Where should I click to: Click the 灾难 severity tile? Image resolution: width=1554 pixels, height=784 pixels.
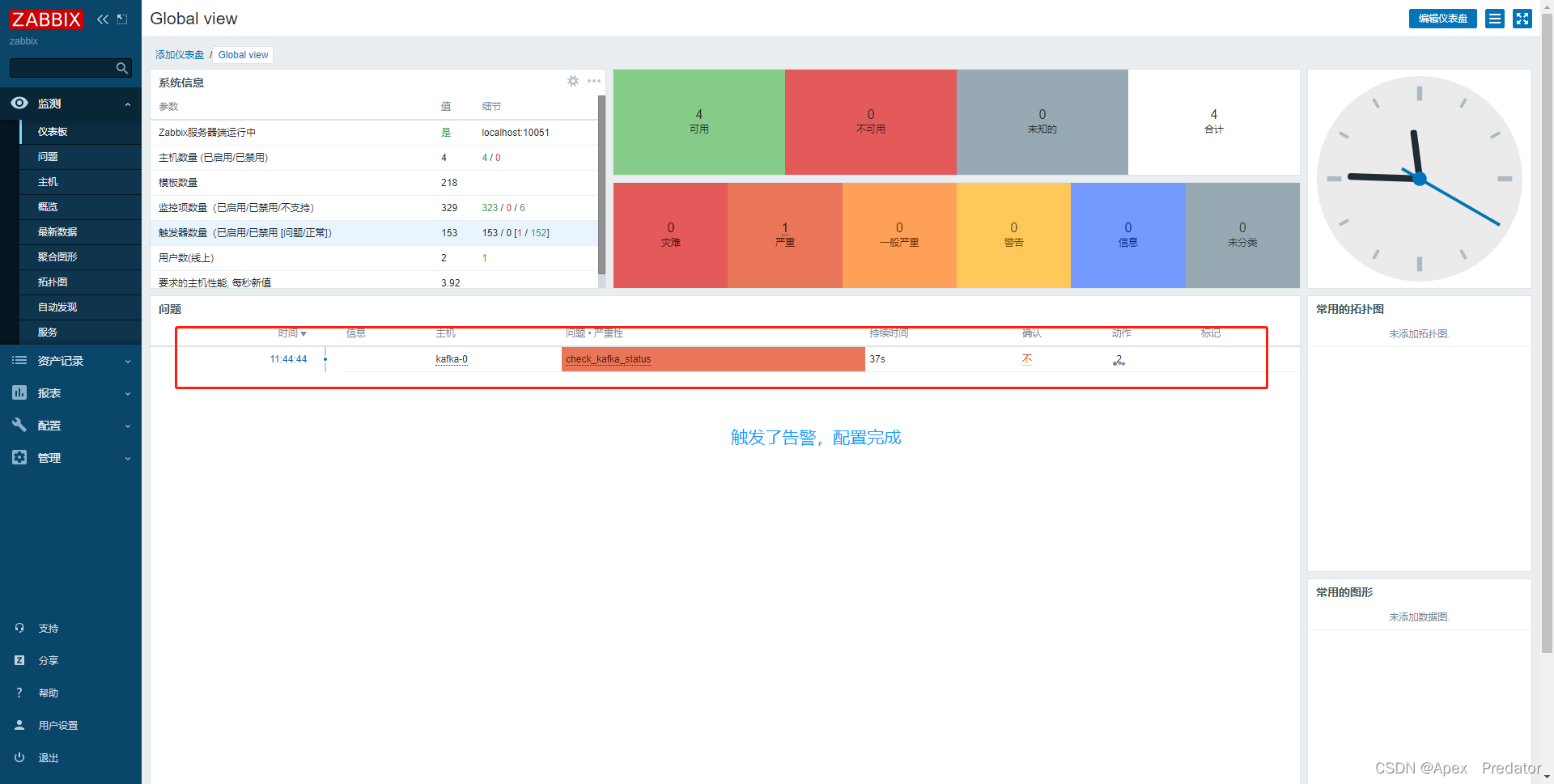coord(670,235)
